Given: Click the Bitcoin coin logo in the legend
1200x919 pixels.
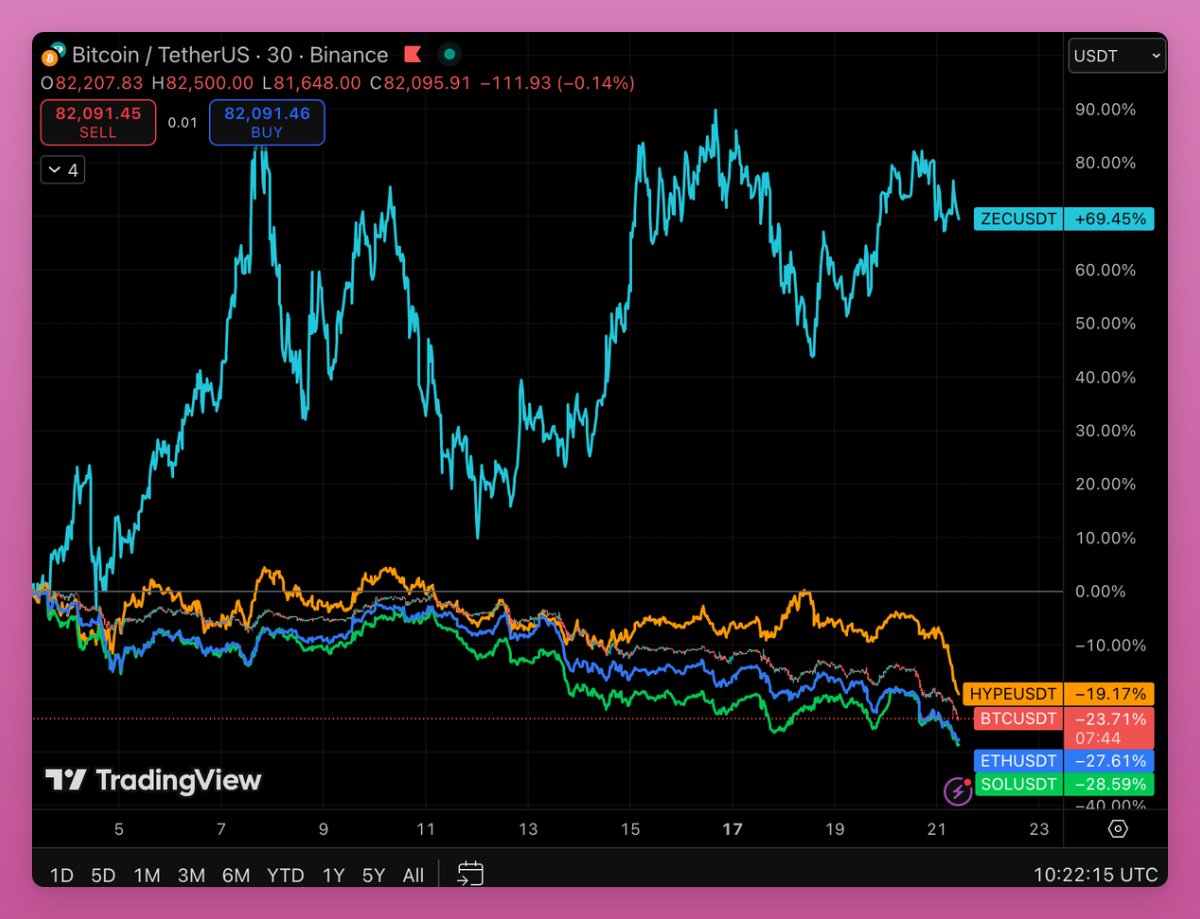Looking at the screenshot, I should point(48,55).
